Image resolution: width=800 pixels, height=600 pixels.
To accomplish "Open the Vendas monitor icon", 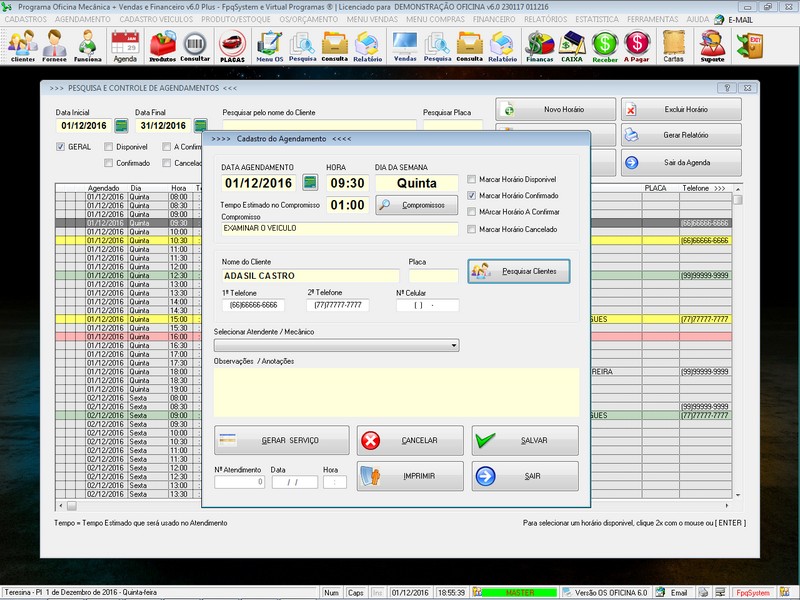I will tap(405, 46).
